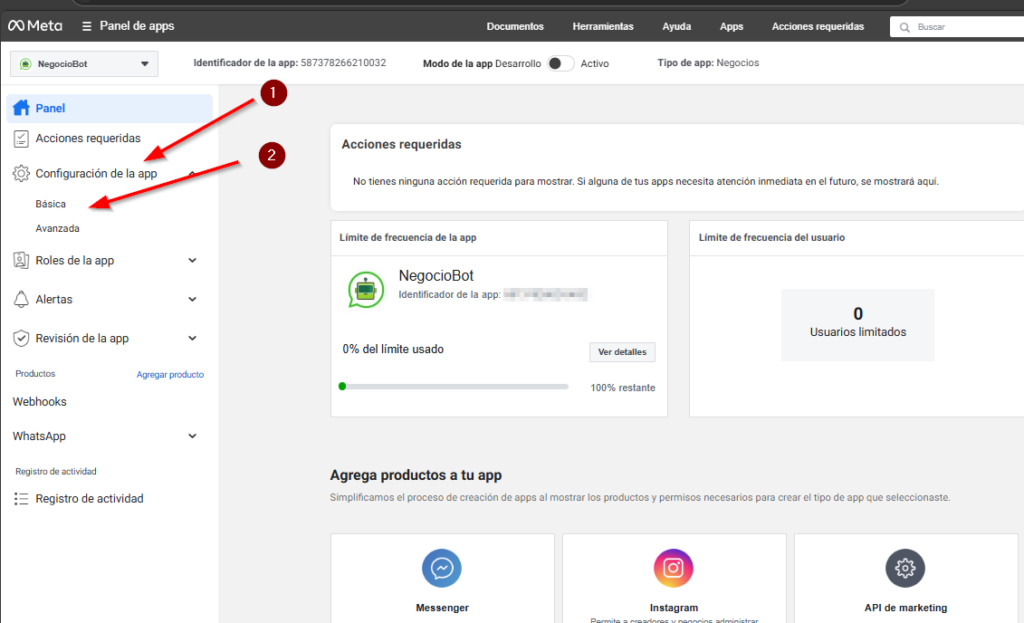Click the Messenger product title
This screenshot has height=623, width=1024.
[442, 608]
